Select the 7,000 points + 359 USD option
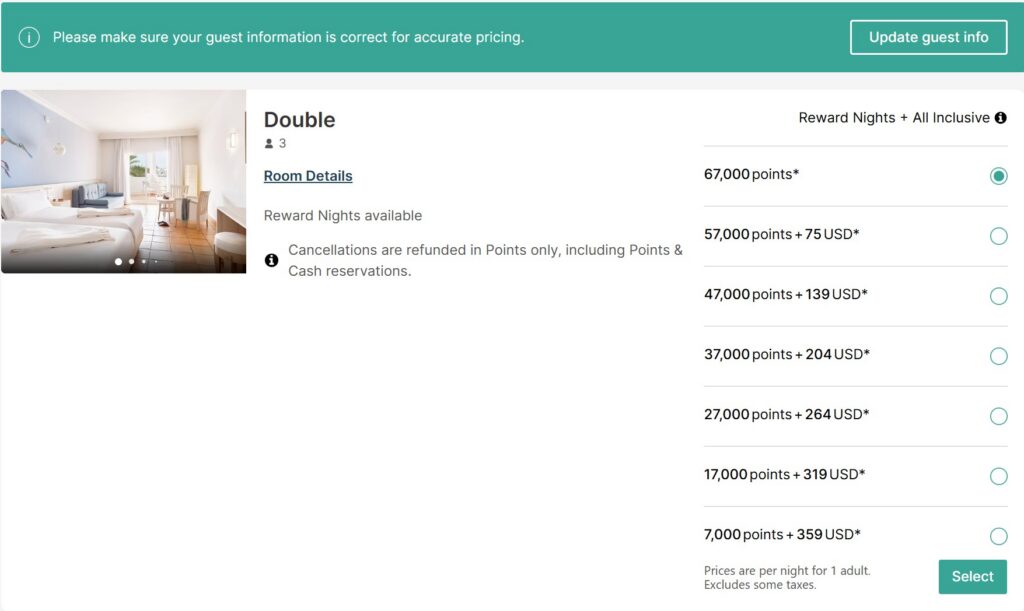Viewport: 1024px width, 611px height. (x=998, y=536)
